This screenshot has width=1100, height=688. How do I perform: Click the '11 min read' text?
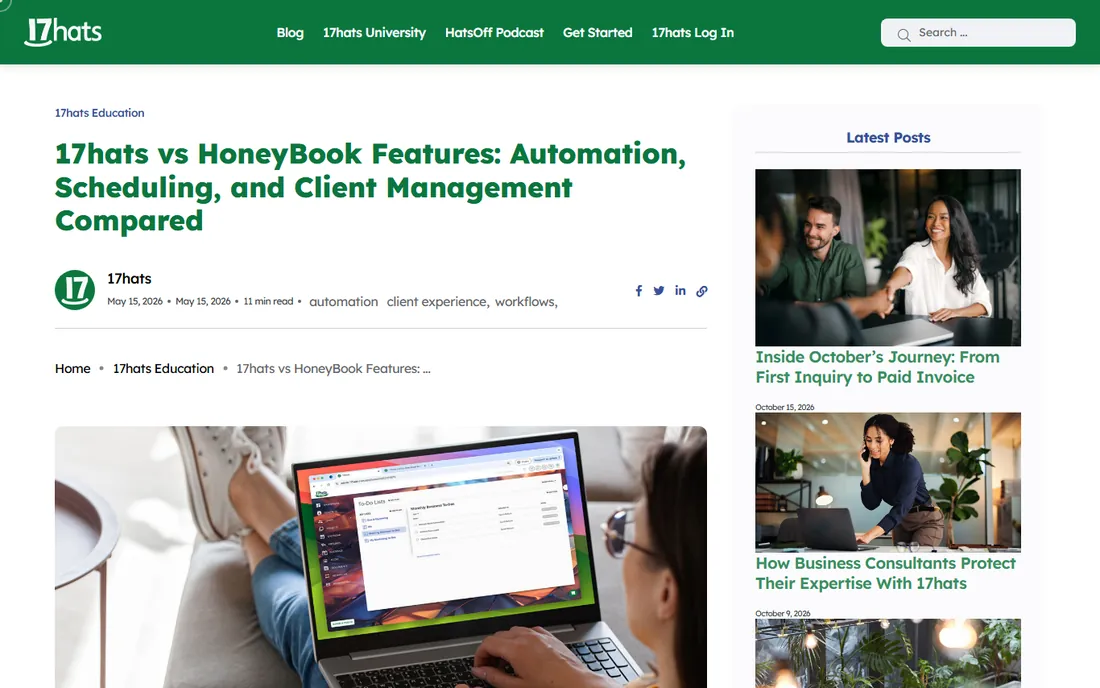click(x=268, y=302)
